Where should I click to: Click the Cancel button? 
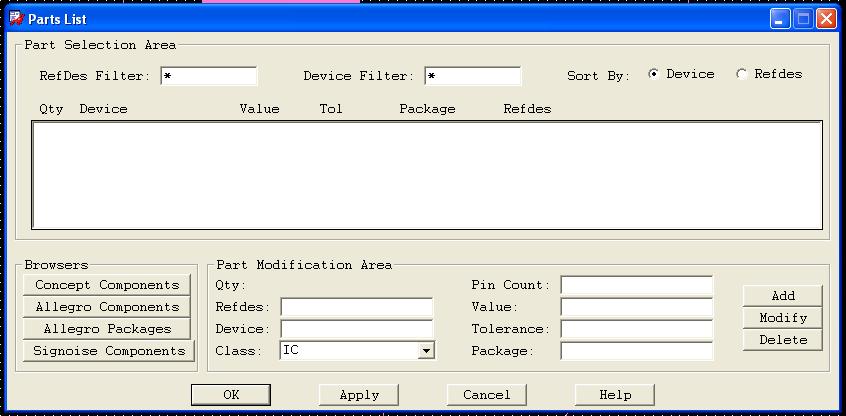tap(487, 395)
